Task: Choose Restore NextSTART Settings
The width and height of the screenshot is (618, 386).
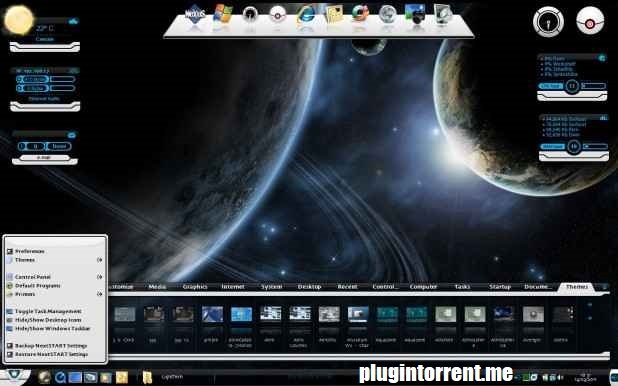Action: (47, 354)
